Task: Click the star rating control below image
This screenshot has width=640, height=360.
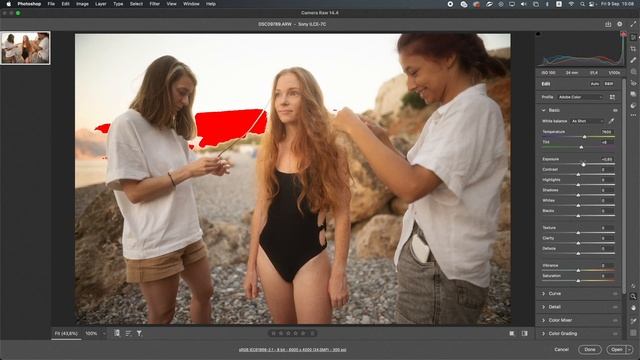Action: coord(292,333)
